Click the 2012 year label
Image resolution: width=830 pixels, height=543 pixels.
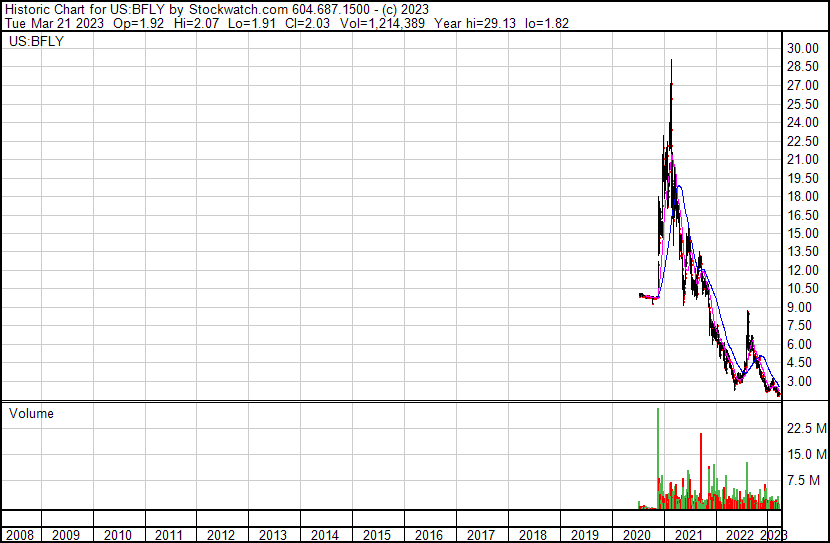(222, 535)
